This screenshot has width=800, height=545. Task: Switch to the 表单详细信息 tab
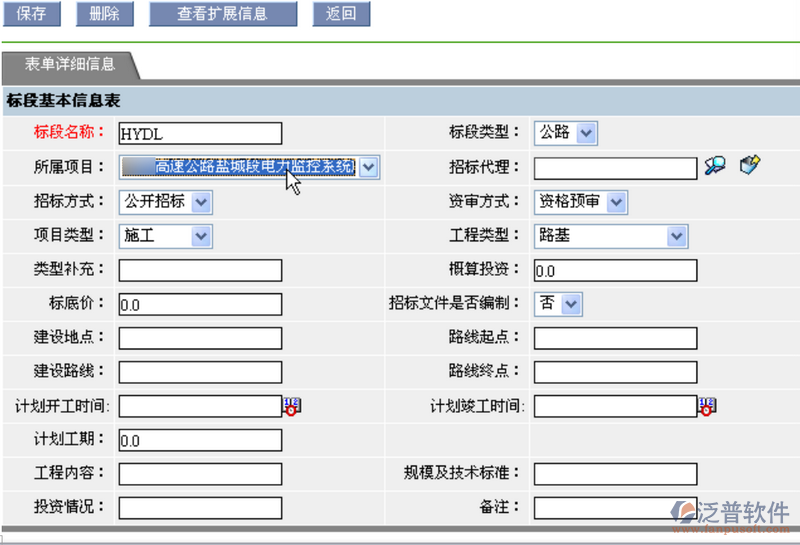[69, 64]
